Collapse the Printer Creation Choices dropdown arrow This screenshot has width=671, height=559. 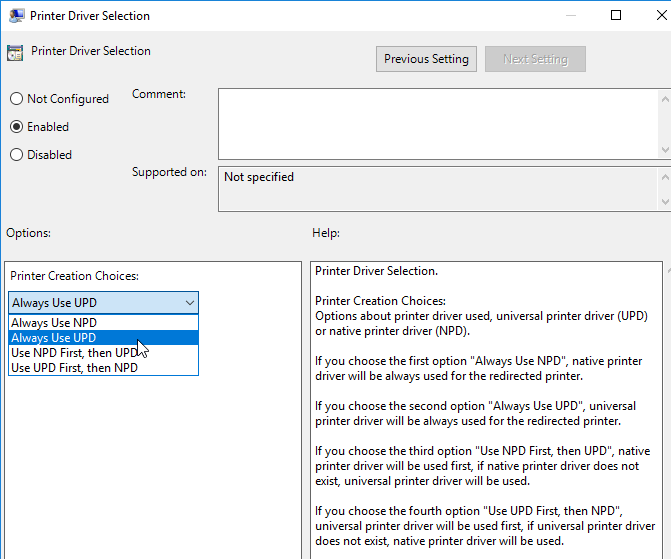tap(190, 303)
